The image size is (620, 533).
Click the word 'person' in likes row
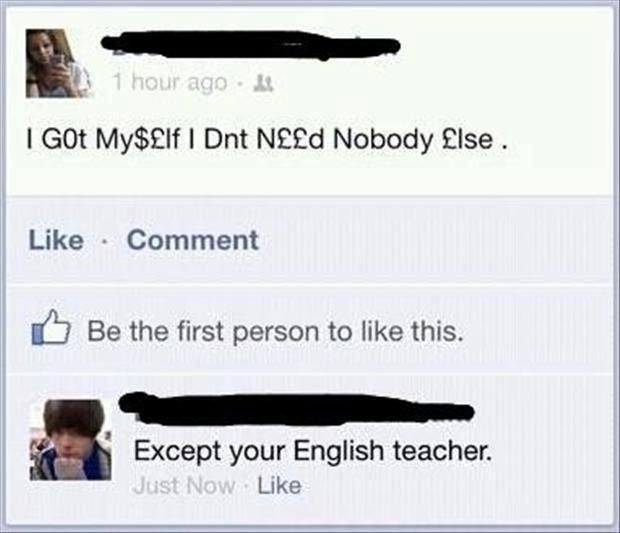[275, 332]
